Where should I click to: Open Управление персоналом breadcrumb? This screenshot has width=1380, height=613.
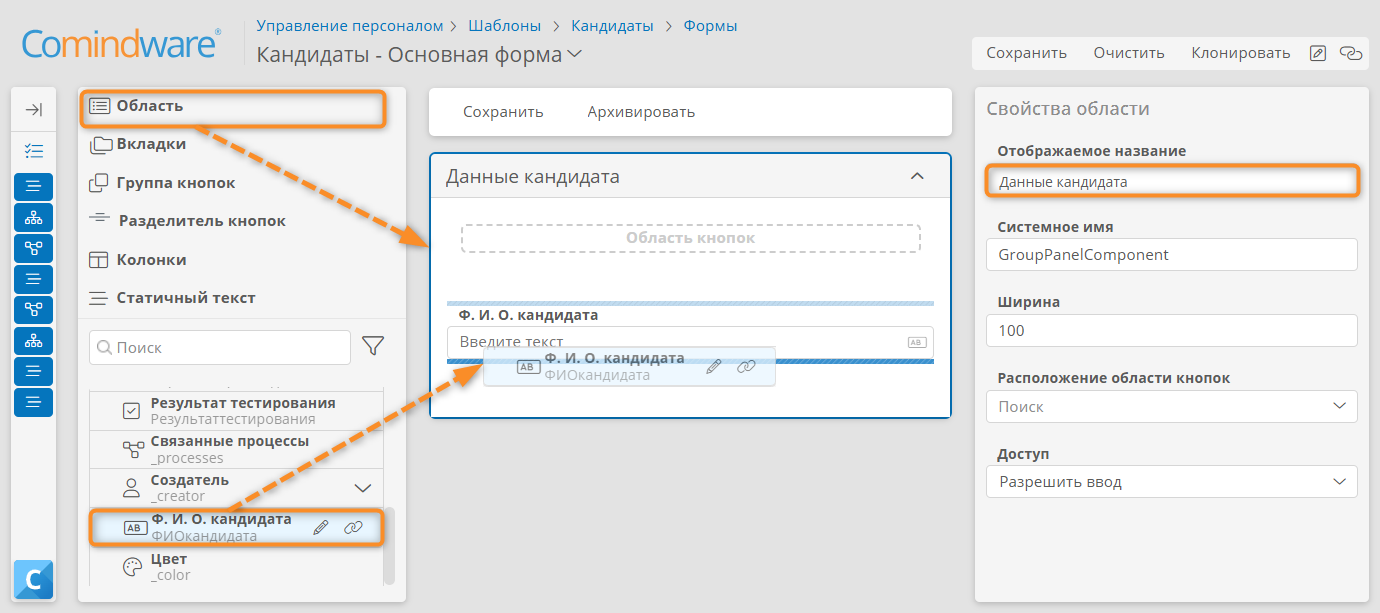pyautogui.click(x=350, y=26)
